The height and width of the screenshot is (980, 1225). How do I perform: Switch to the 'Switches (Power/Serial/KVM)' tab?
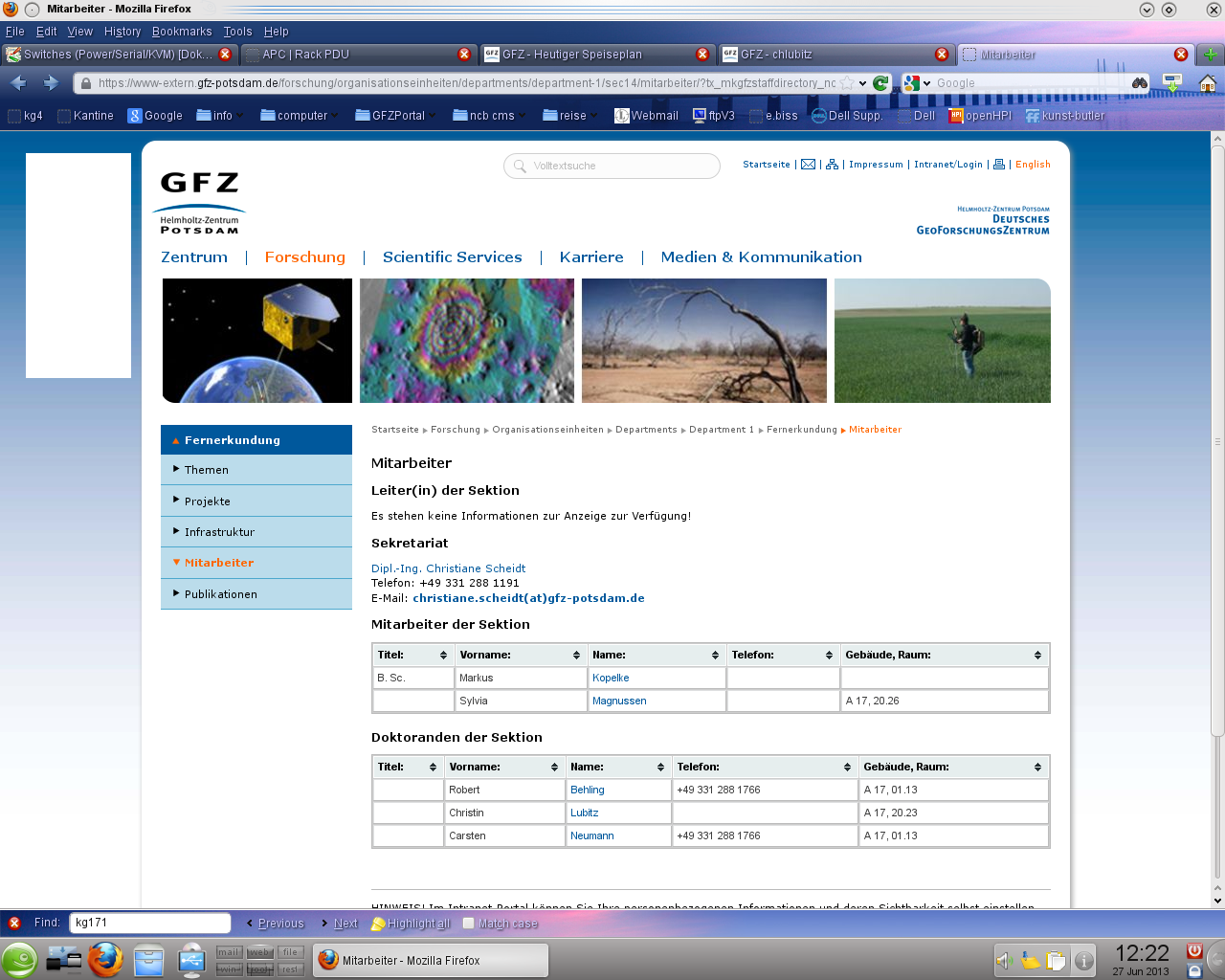pos(119,55)
